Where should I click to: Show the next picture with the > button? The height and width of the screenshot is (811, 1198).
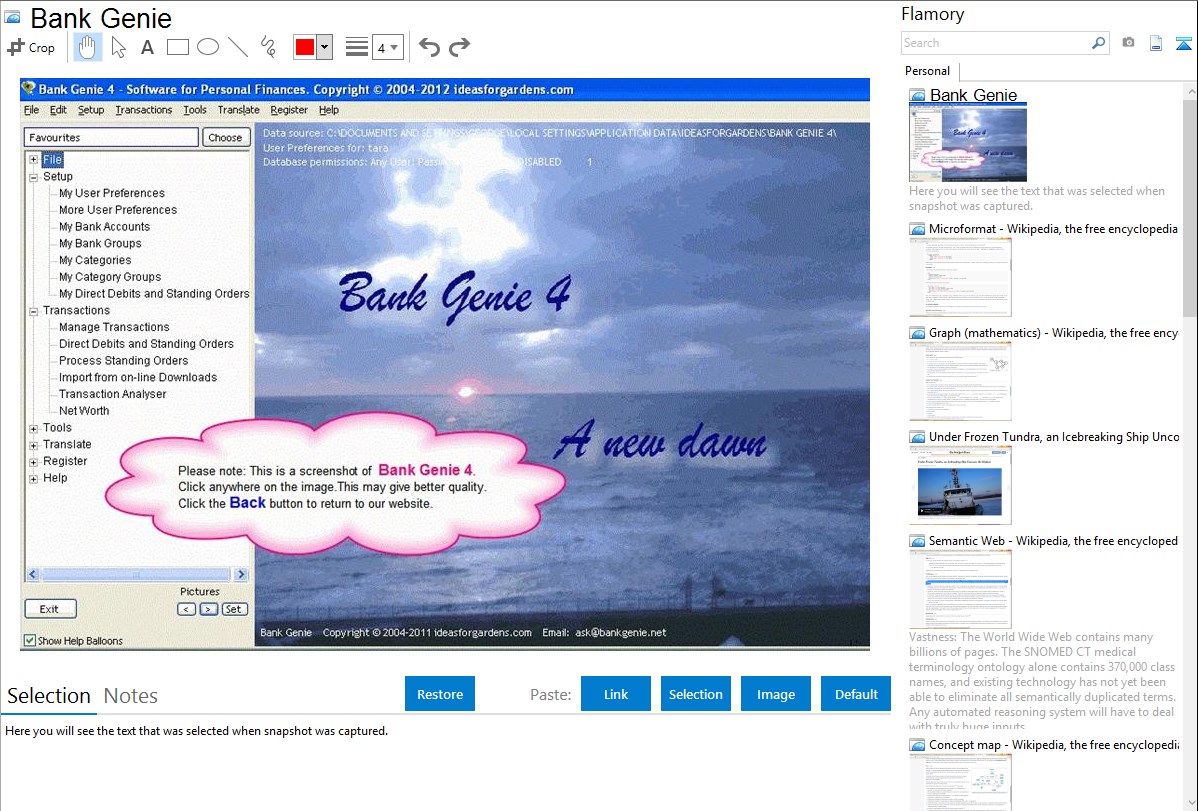click(208, 609)
